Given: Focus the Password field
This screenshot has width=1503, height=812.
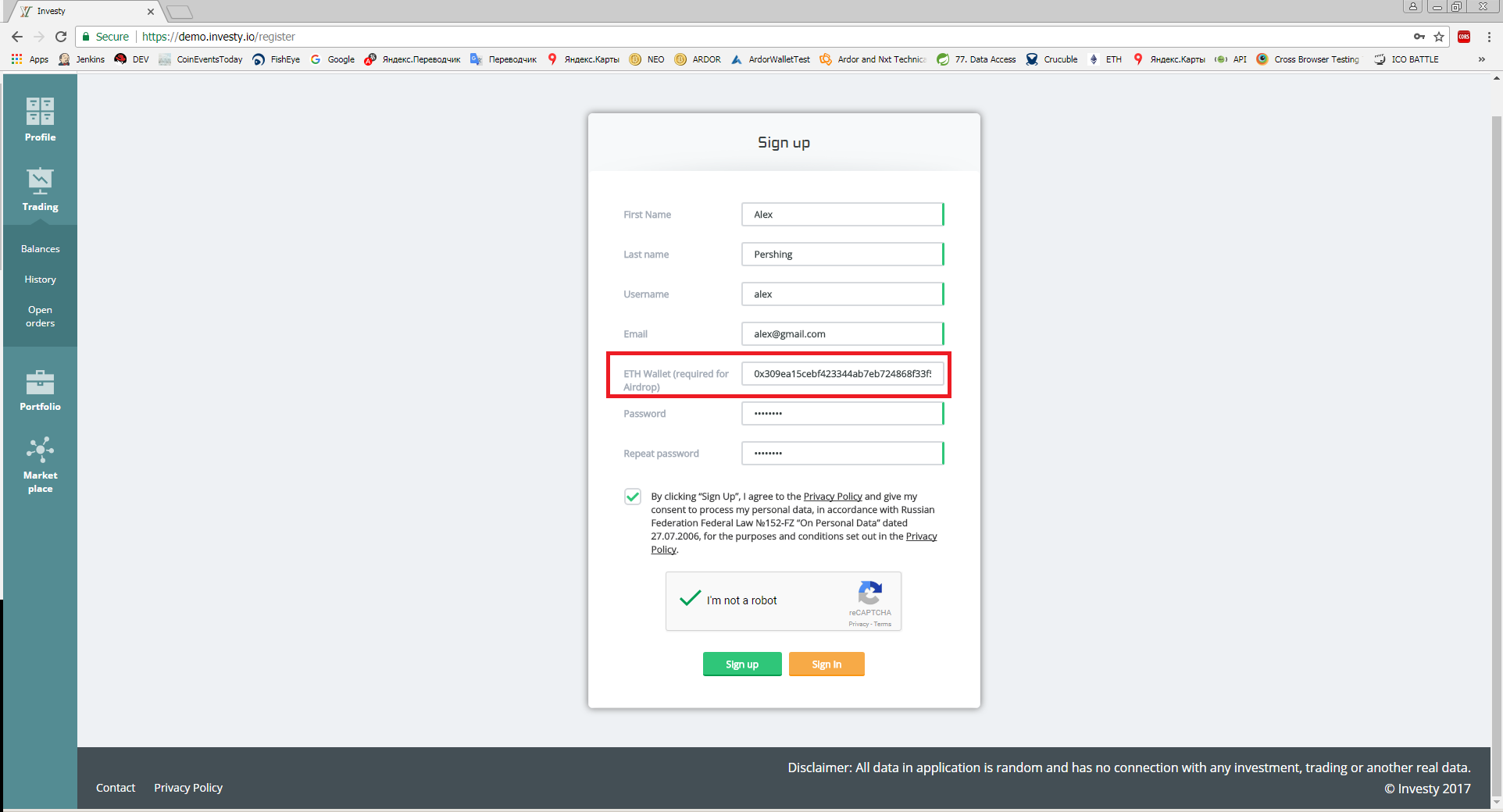Looking at the screenshot, I should (x=843, y=414).
